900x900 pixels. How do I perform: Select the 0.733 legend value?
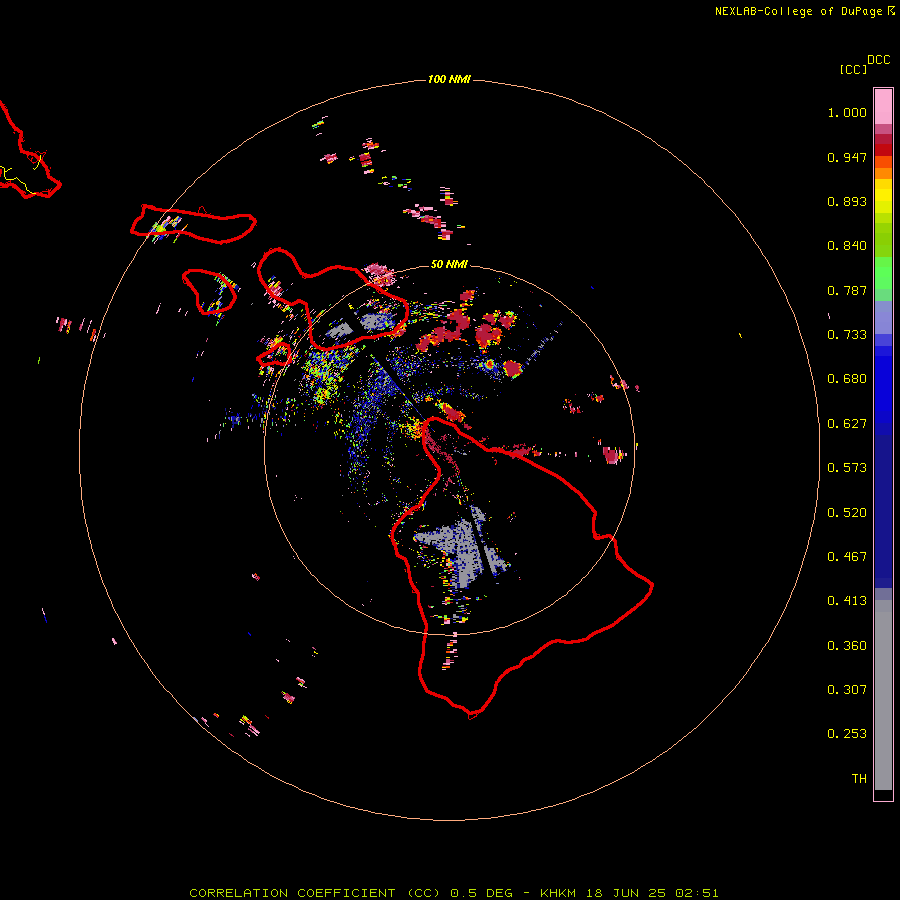(847, 335)
